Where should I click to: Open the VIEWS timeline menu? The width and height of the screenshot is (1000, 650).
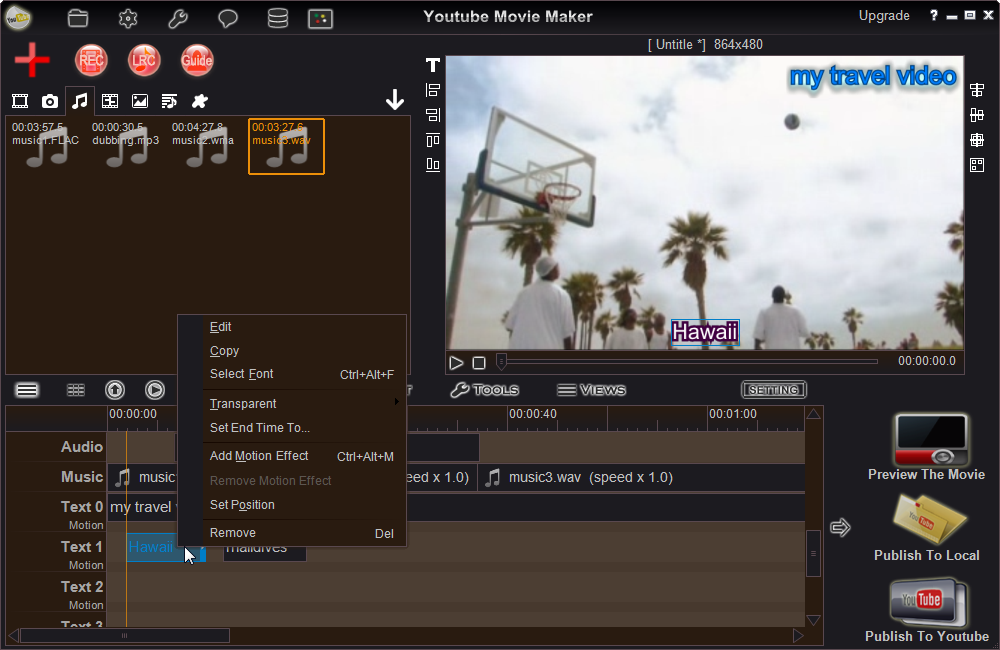coord(591,390)
